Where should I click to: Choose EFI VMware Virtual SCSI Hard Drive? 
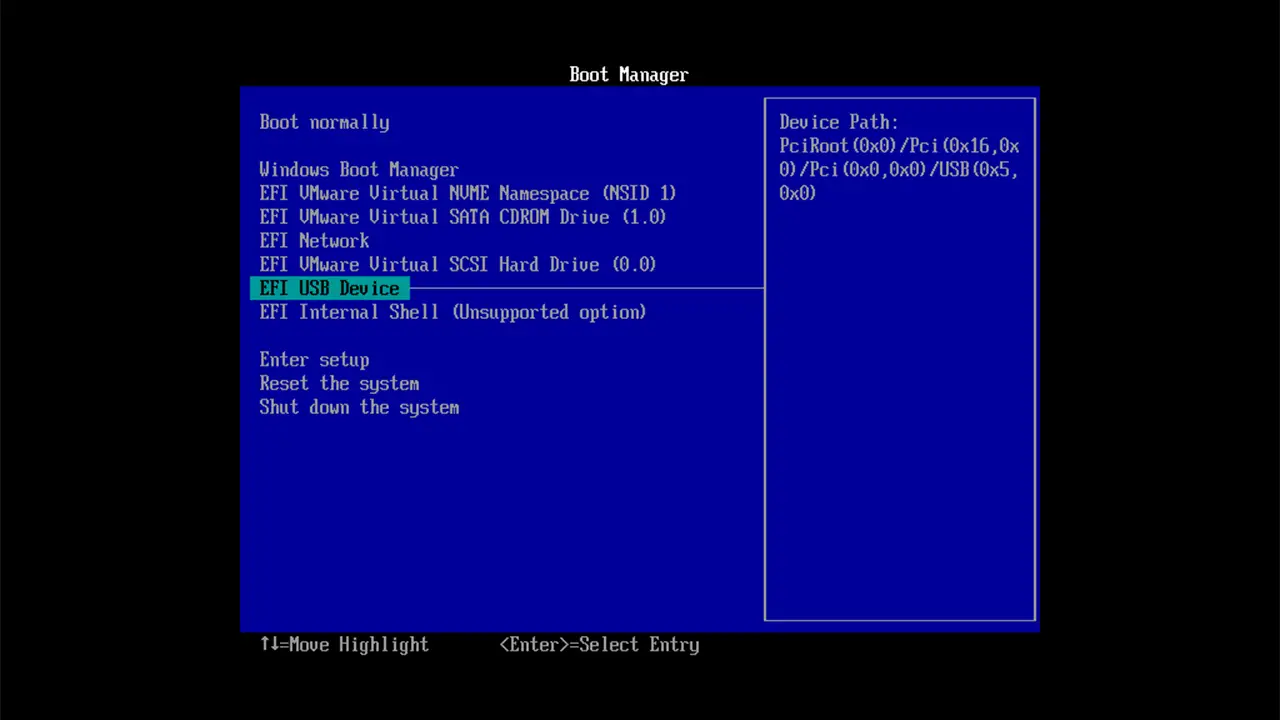(x=458, y=265)
